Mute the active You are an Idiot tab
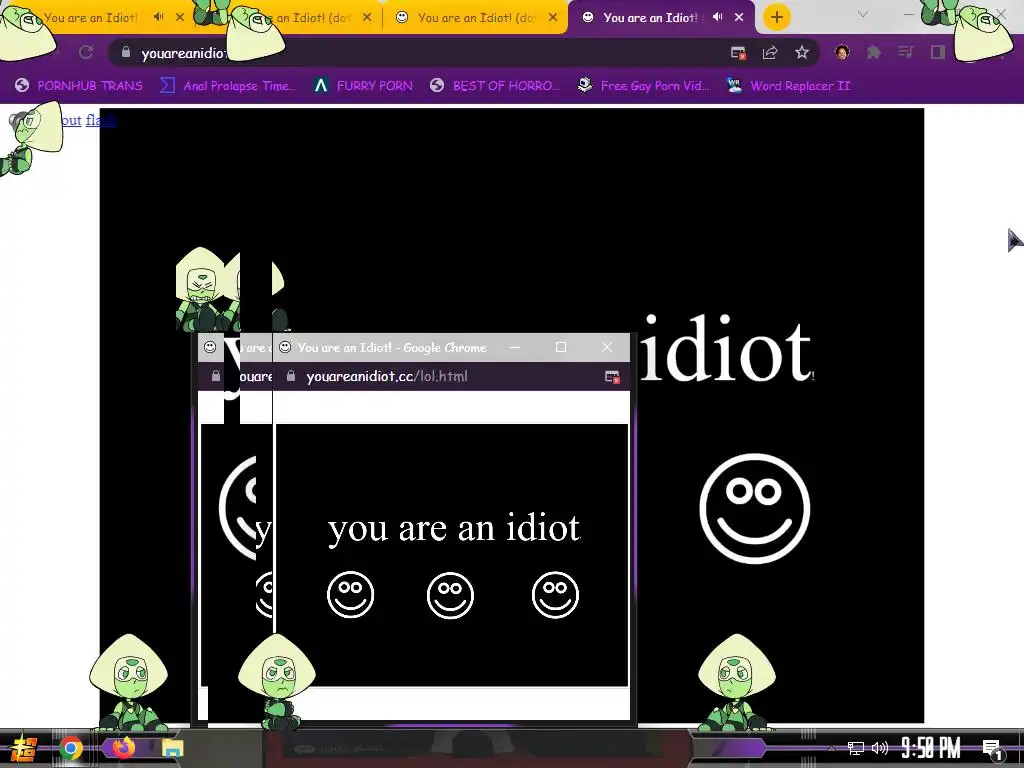Screen dimensions: 1024x768 click(718, 17)
